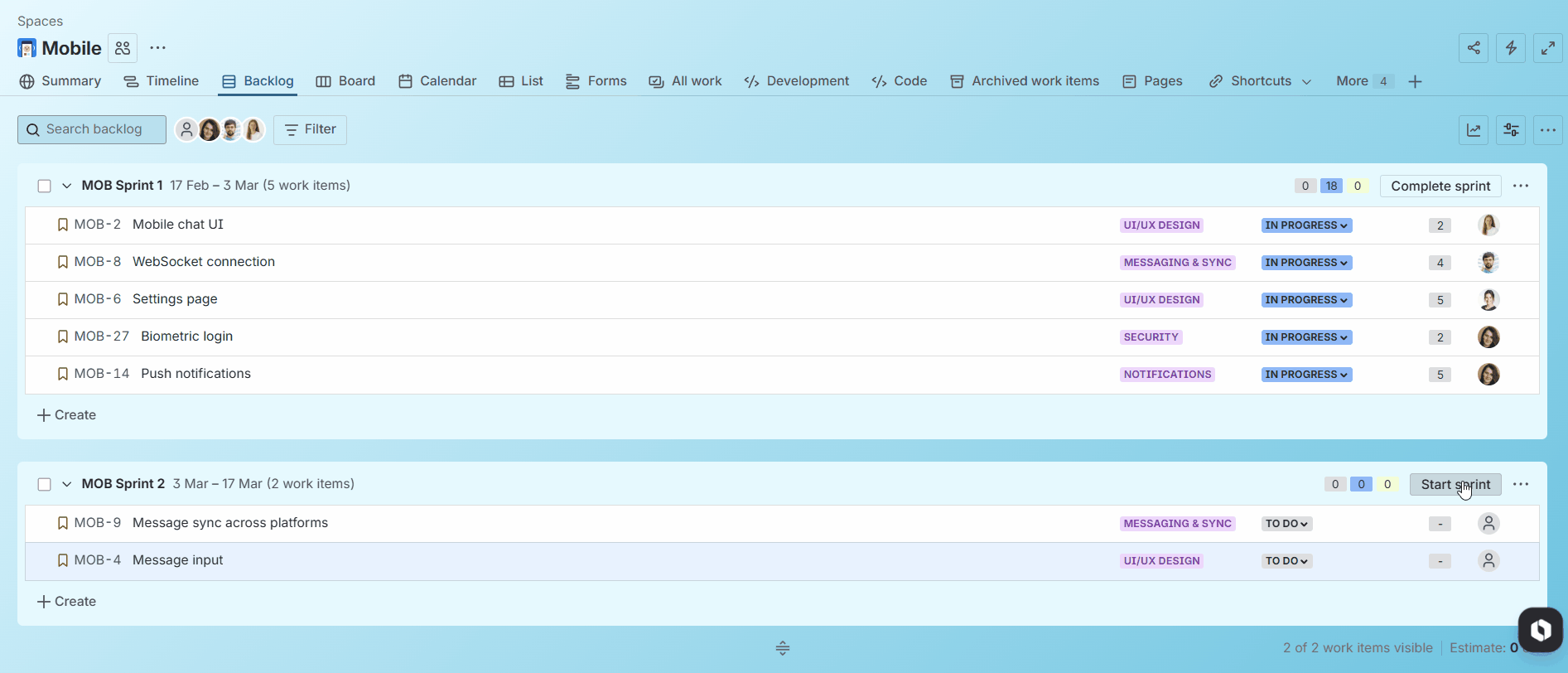The image size is (1568, 673).
Task: Click the assignee avatar on MOB-2 row
Action: (1488, 225)
